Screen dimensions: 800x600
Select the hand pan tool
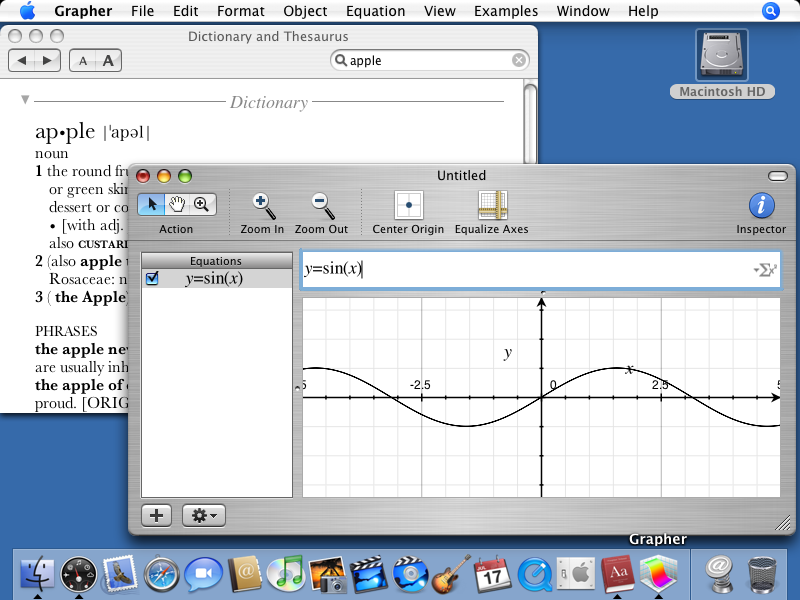177,204
